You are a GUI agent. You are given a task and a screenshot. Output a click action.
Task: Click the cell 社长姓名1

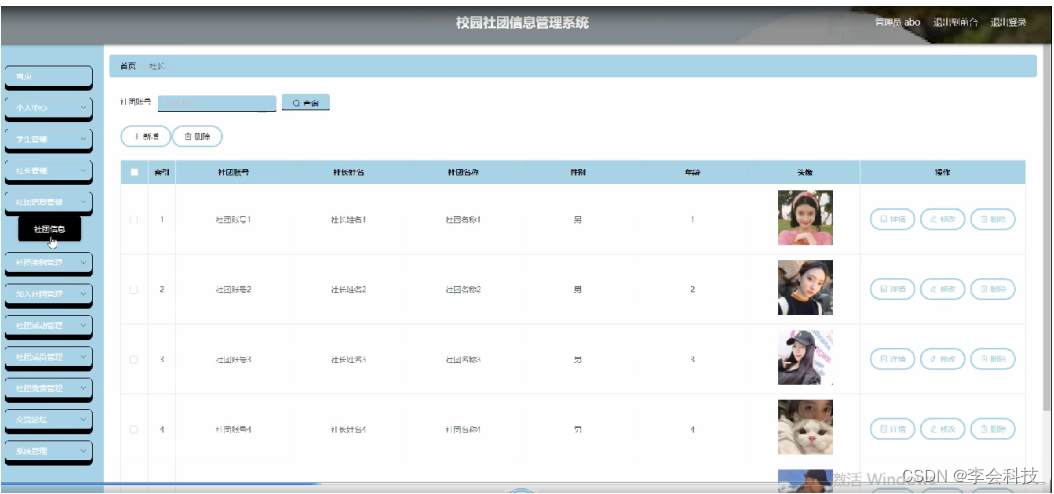[348, 220]
